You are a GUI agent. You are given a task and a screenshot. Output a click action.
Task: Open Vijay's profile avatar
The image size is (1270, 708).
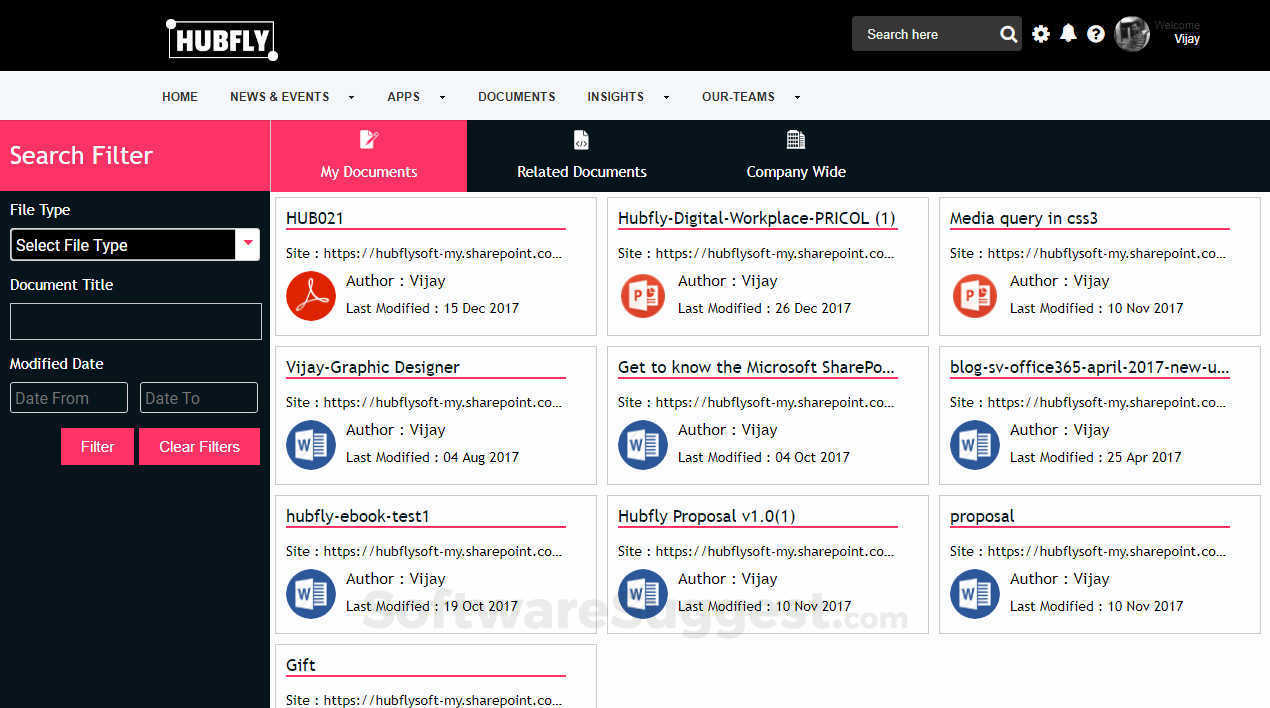click(1131, 33)
